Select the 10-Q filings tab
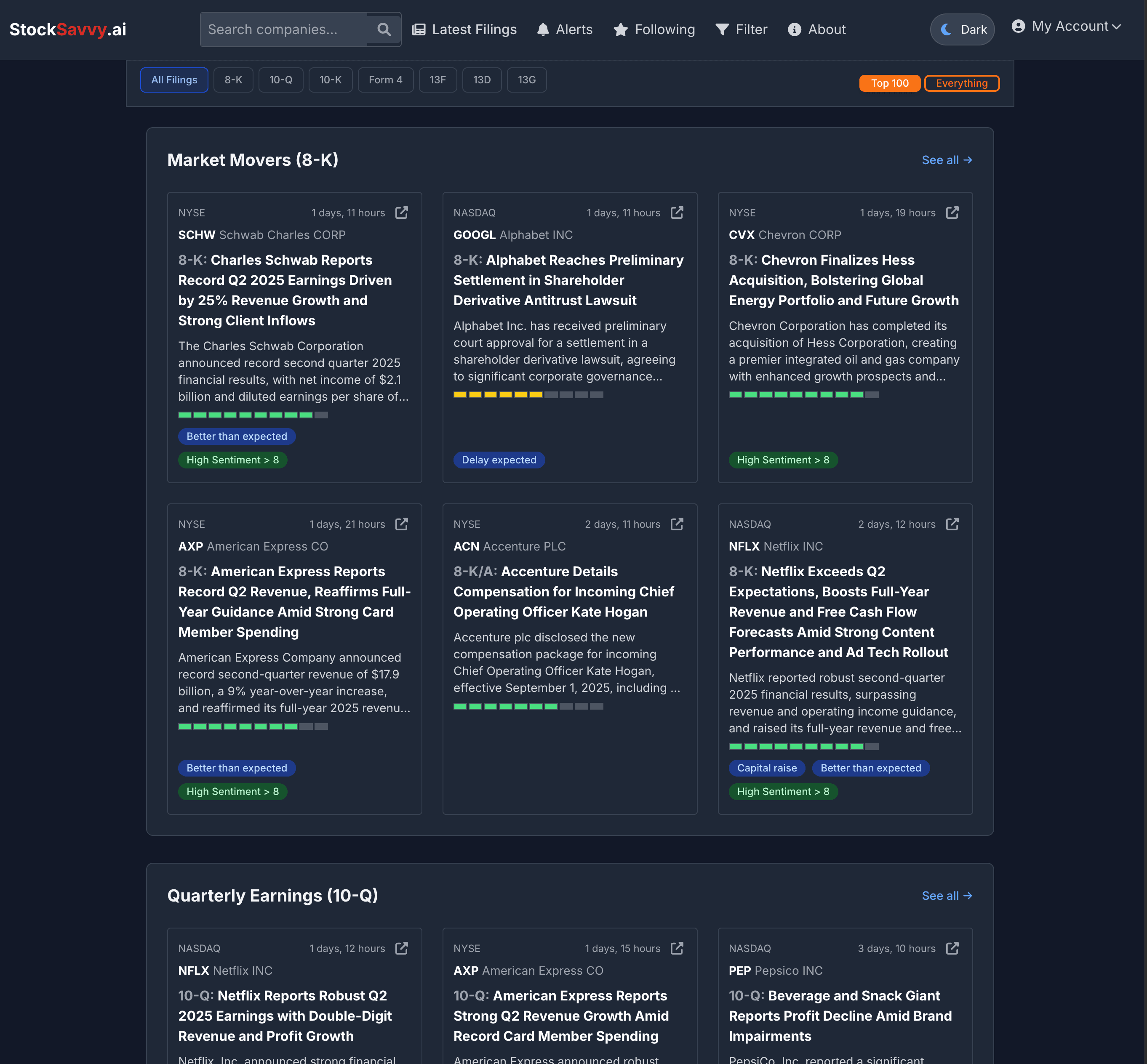1147x1064 pixels. pyautogui.click(x=280, y=80)
